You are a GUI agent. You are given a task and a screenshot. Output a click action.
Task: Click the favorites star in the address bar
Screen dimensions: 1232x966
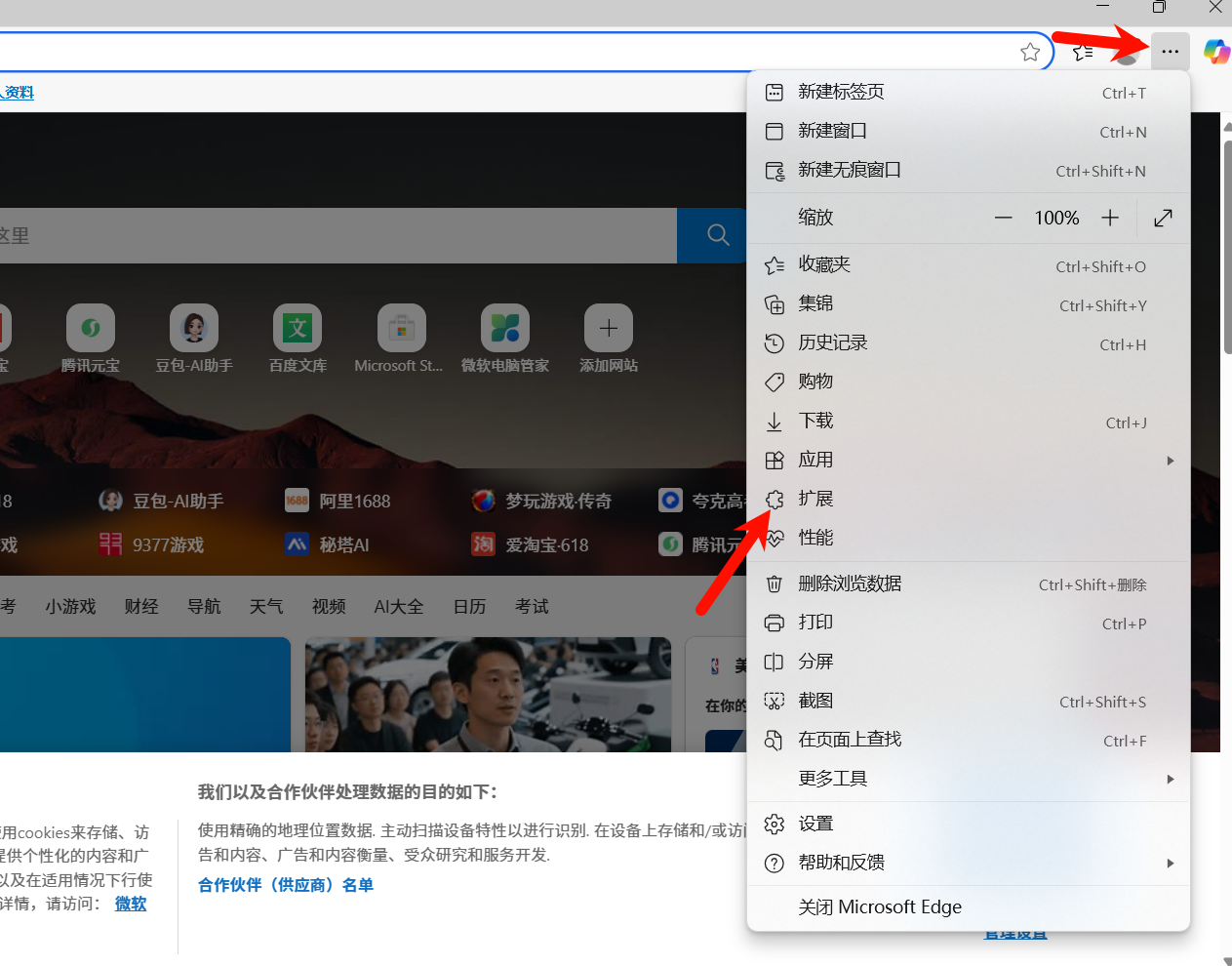pos(1030,52)
